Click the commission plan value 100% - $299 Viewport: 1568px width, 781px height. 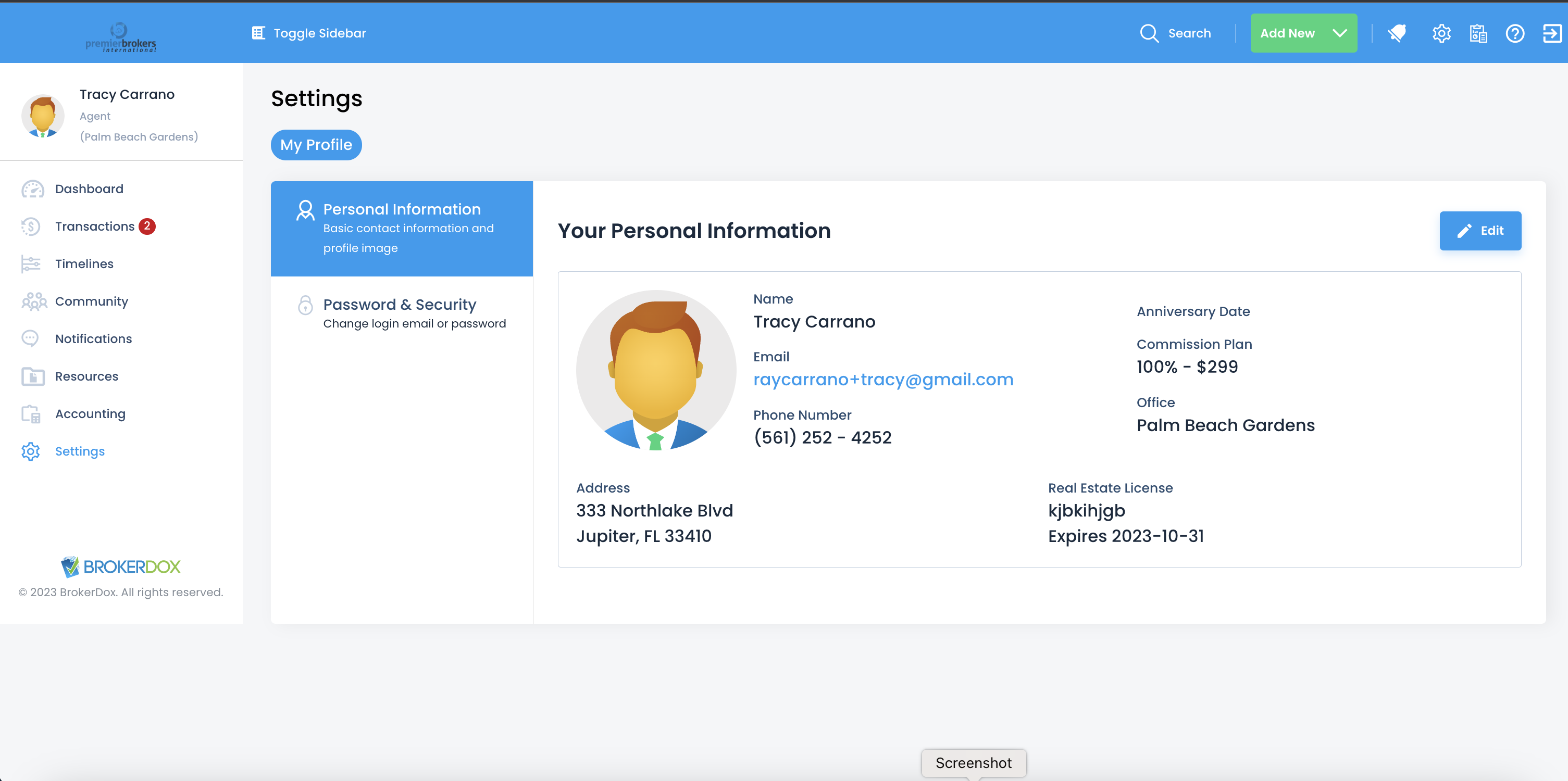pyautogui.click(x=1187, y=367)
